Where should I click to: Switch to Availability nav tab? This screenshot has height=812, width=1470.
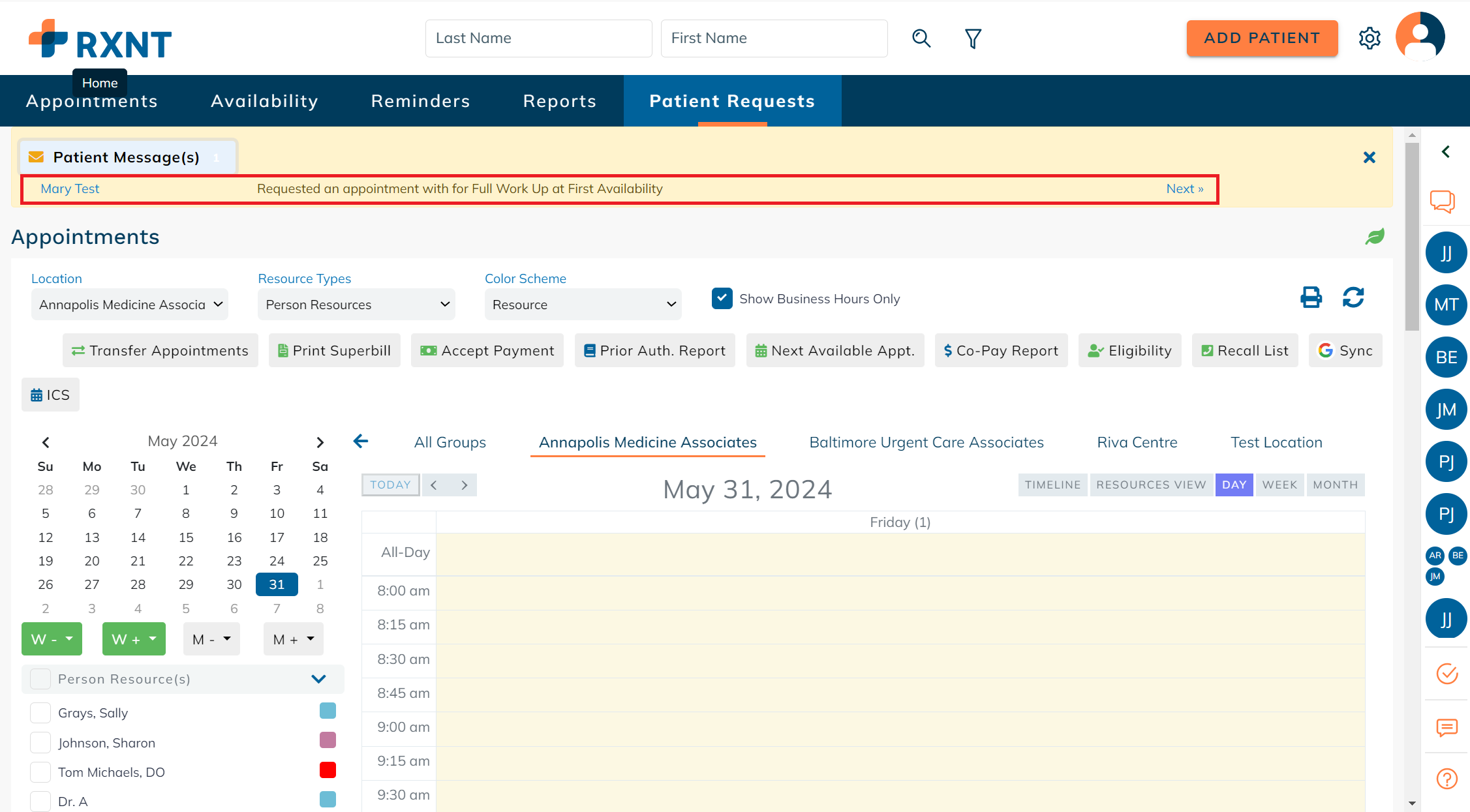[264, 101]
